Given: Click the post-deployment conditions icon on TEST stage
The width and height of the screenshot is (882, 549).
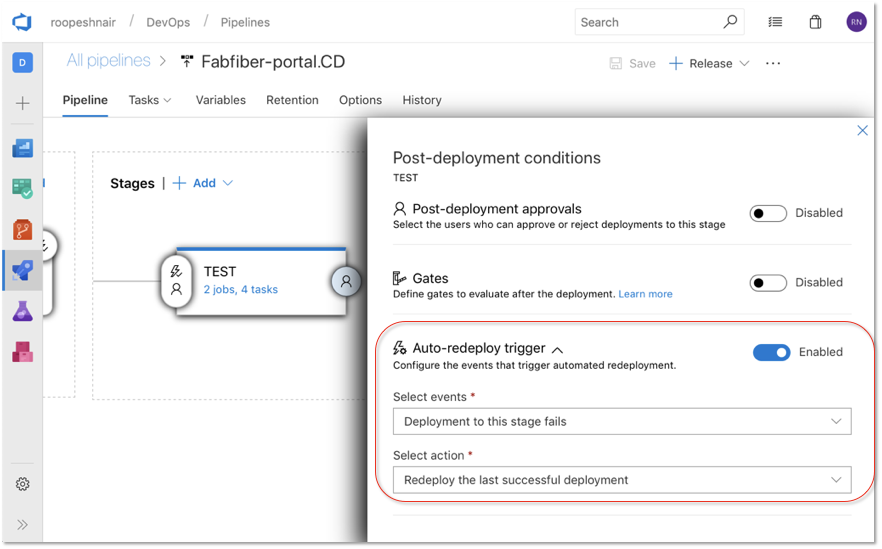Looking at the screenshot, I should click(x=346, y=282).
